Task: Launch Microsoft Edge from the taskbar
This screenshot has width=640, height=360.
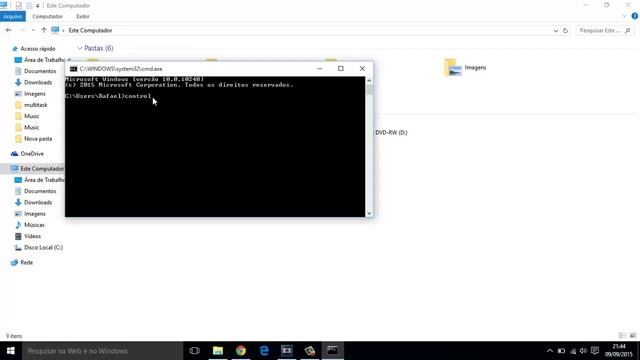Action: 264,351
